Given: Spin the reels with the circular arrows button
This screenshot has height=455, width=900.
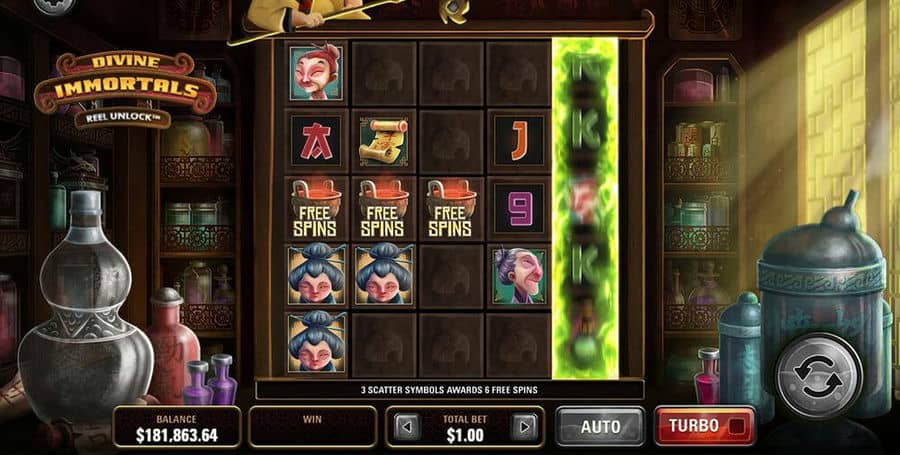Looking at the screenshot, I should click(x=819, y=375).
